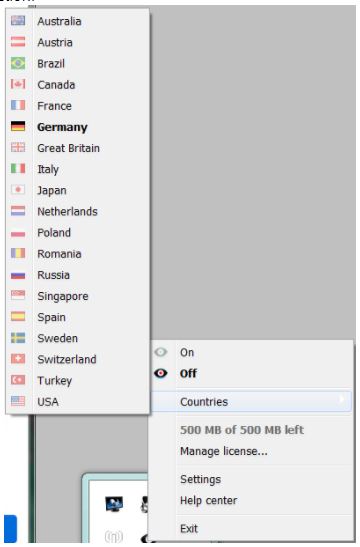Expand the Countries submenu arrow
The height and width of the screenshot is (547, 360).
pyautogui.click(x=342, y=399)
